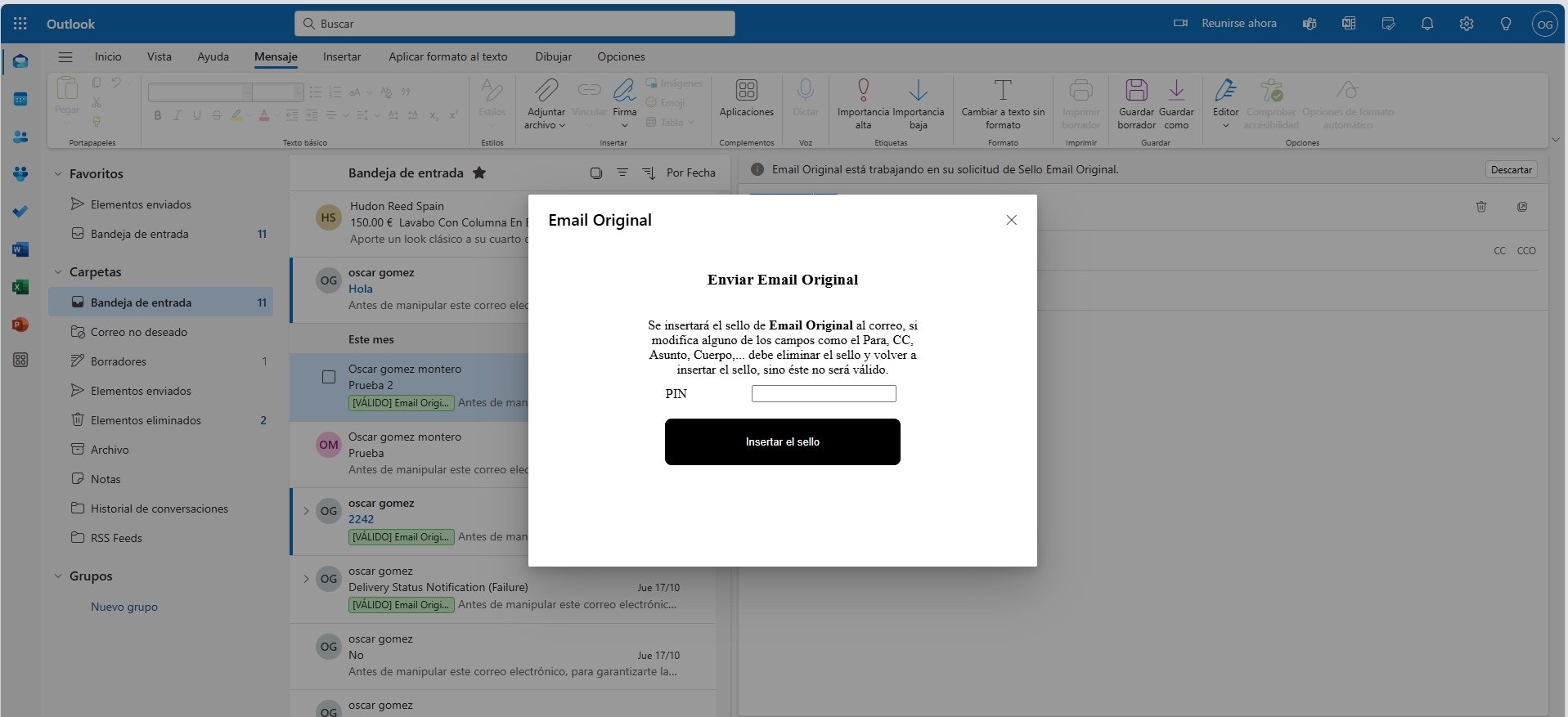Toggle Underline formatting in Texto básico

196,116
